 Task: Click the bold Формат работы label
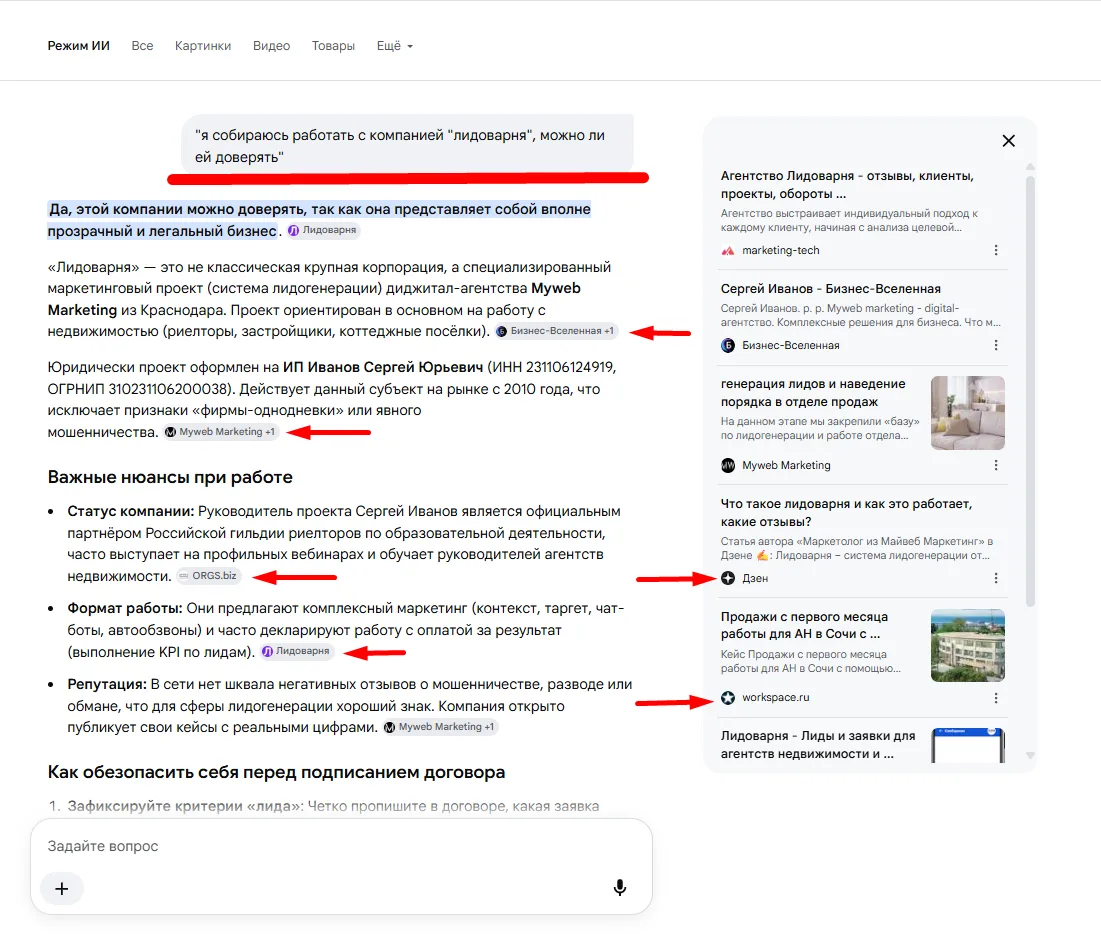pyautogui.click(x=125, y=608)
